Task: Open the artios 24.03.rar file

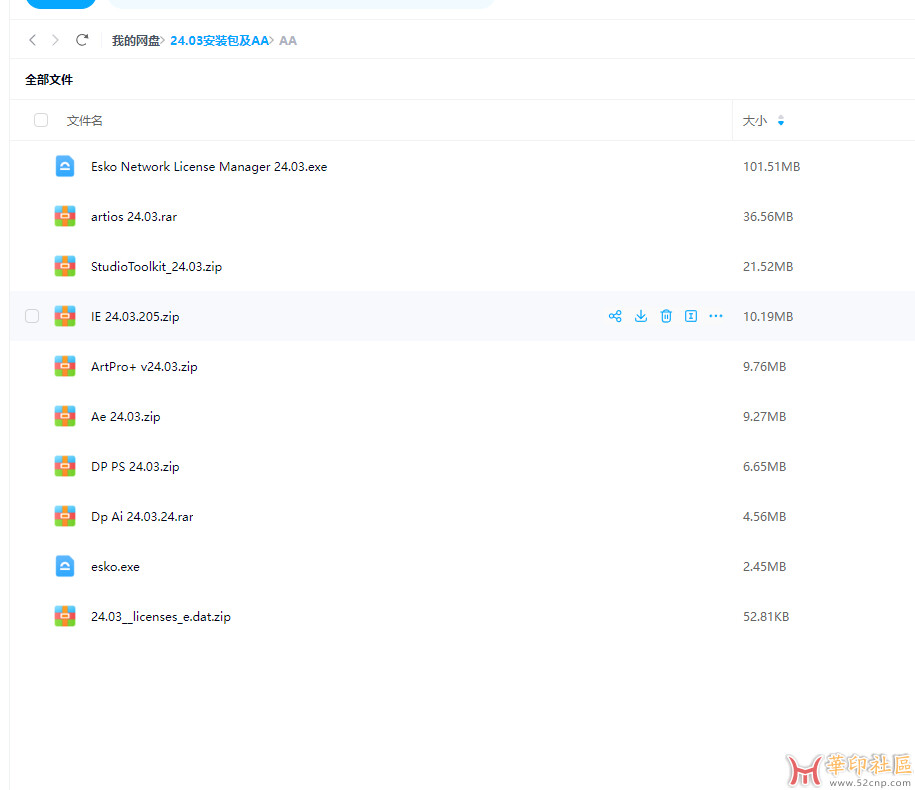Action: [x=134, y=216]
